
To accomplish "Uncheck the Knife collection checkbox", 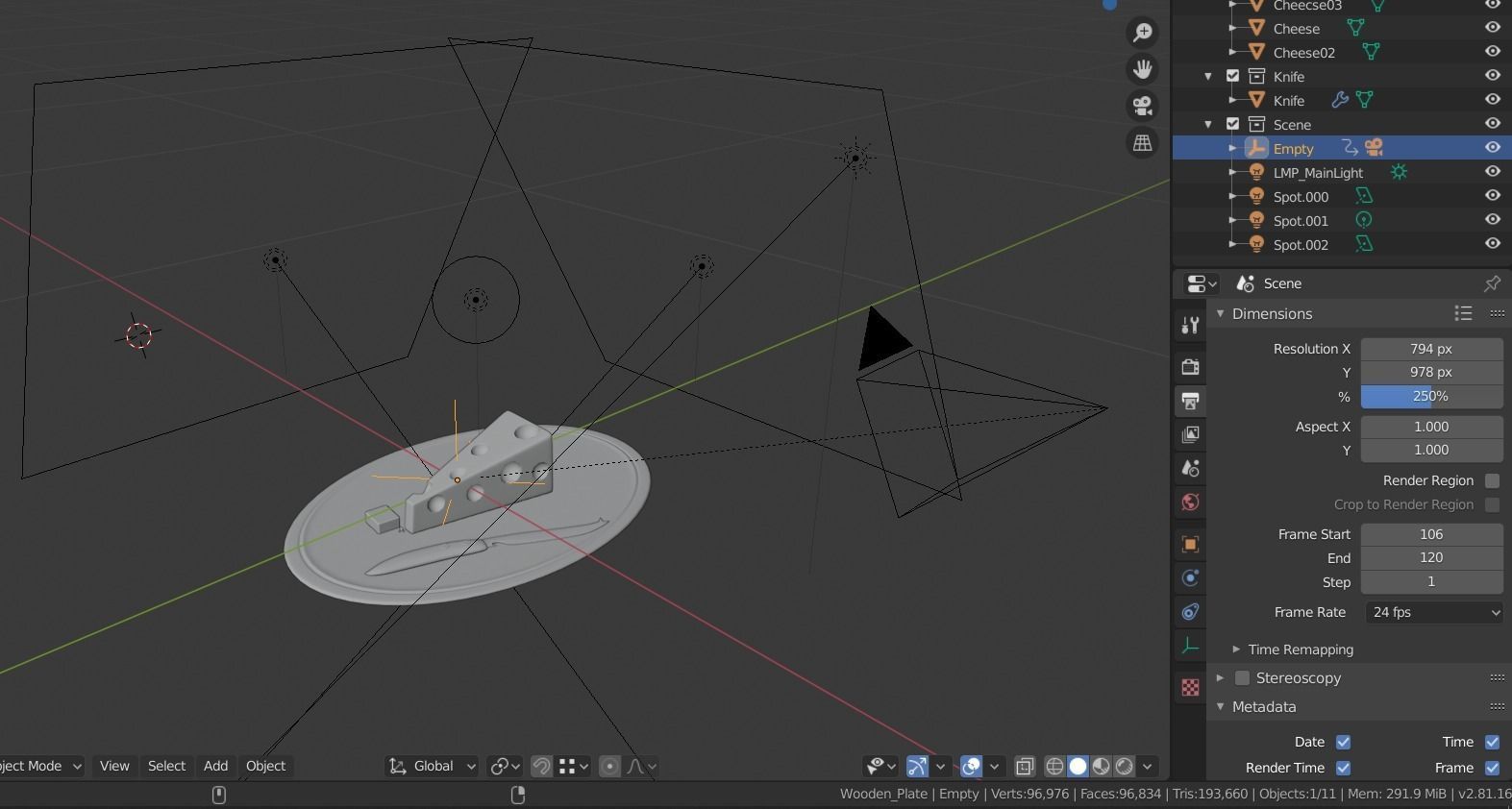I will tap(1233, 76).
